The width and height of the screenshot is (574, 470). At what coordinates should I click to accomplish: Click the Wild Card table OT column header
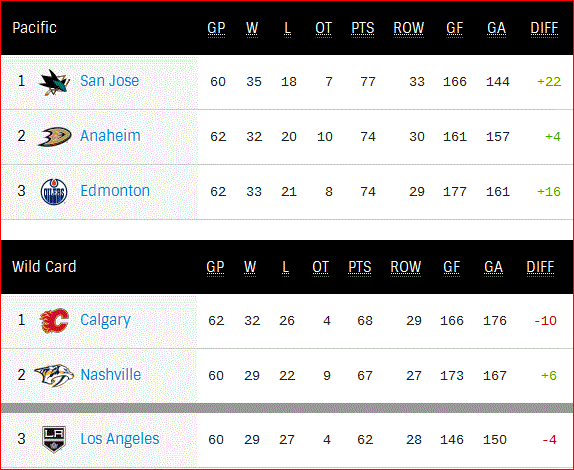coord(320,267)
